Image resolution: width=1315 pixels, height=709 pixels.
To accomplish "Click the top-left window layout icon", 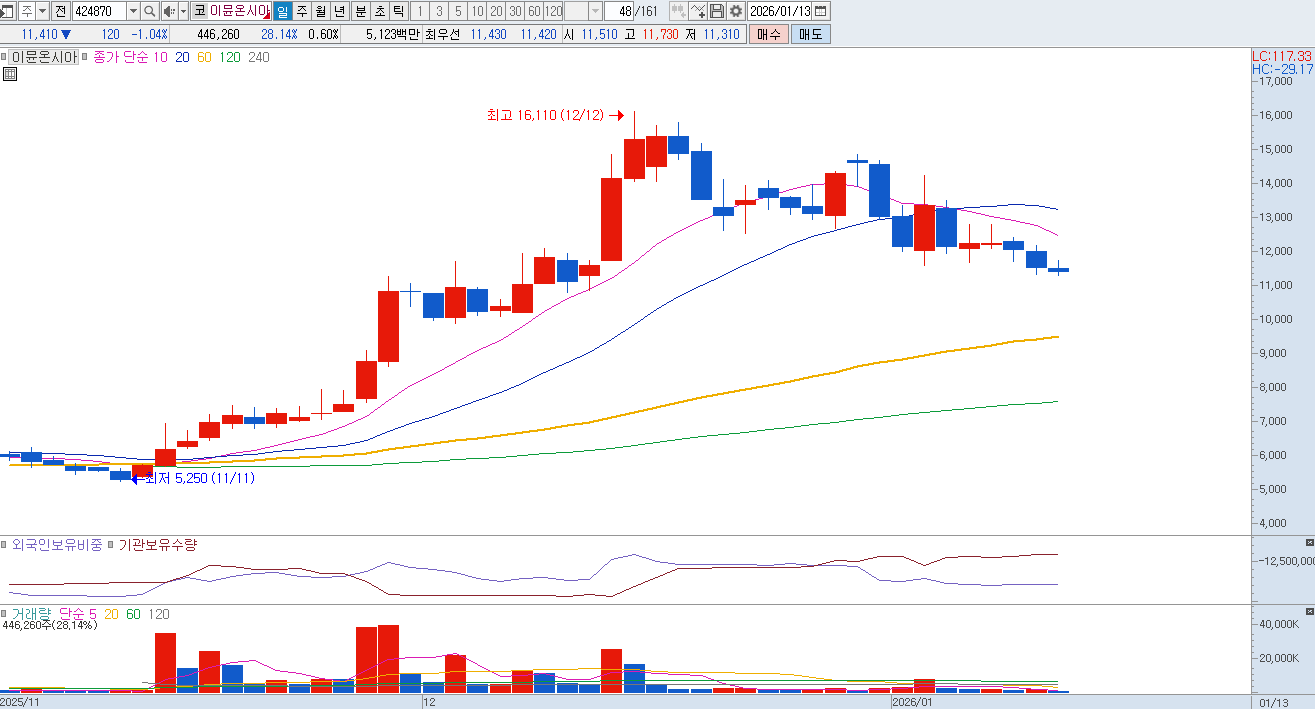I will pos(7,11).
